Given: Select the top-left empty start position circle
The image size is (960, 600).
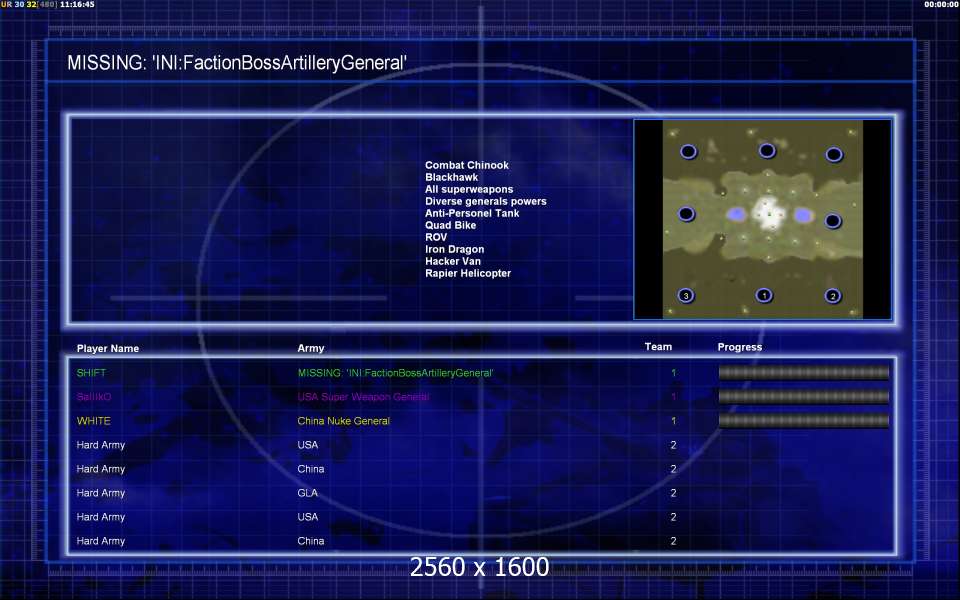Looking at the screenshot, I should [x=688, y=151].
